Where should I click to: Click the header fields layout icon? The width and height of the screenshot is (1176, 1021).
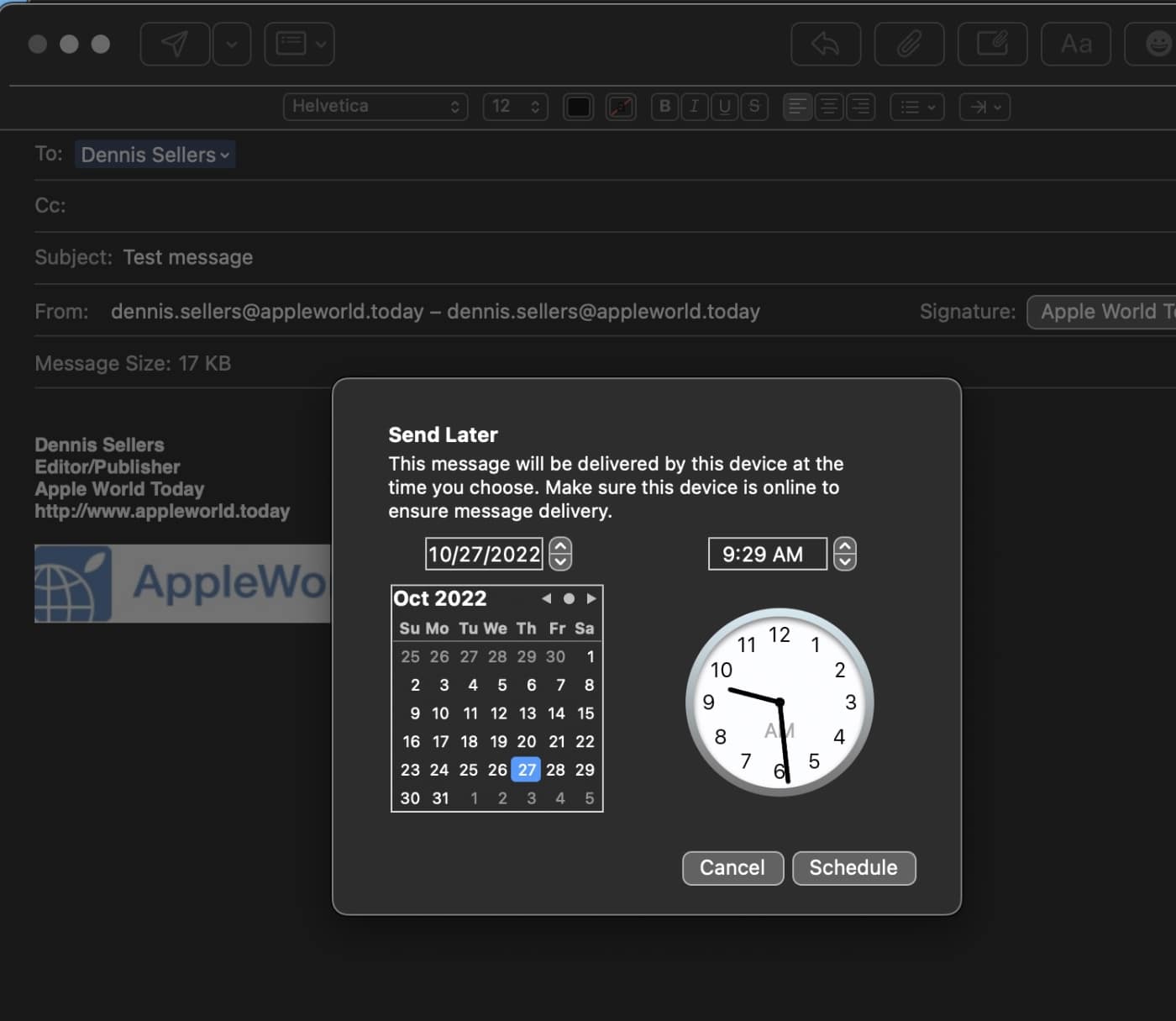(291, 44)
